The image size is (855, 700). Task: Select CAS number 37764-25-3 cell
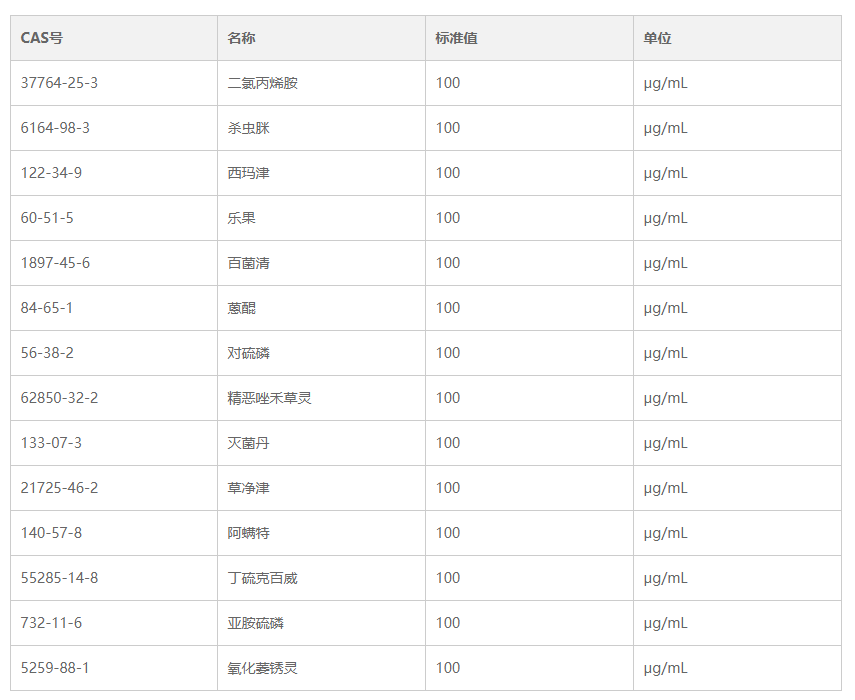[x=59, y=83]
